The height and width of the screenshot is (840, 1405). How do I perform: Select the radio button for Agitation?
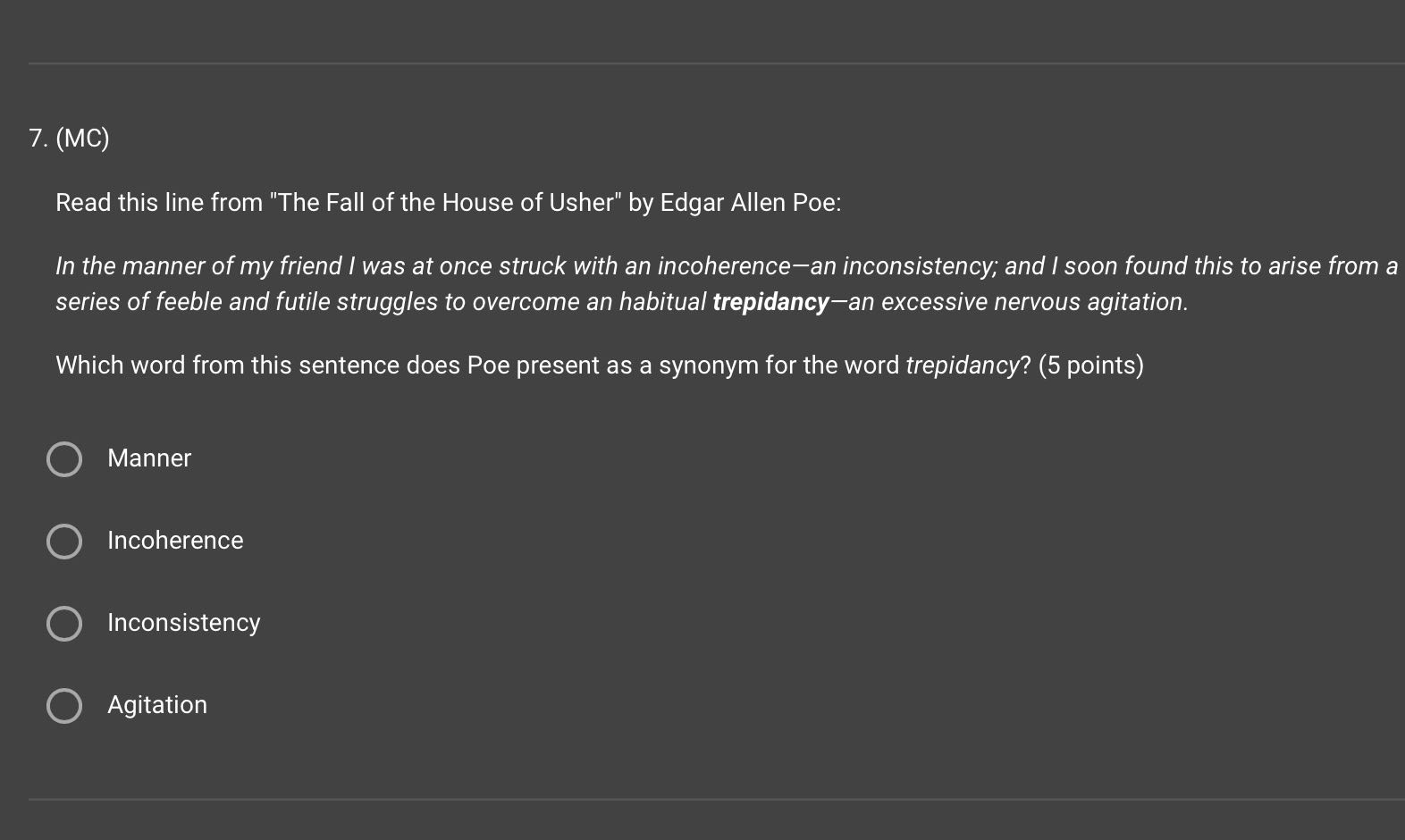[x=63, y=706]
